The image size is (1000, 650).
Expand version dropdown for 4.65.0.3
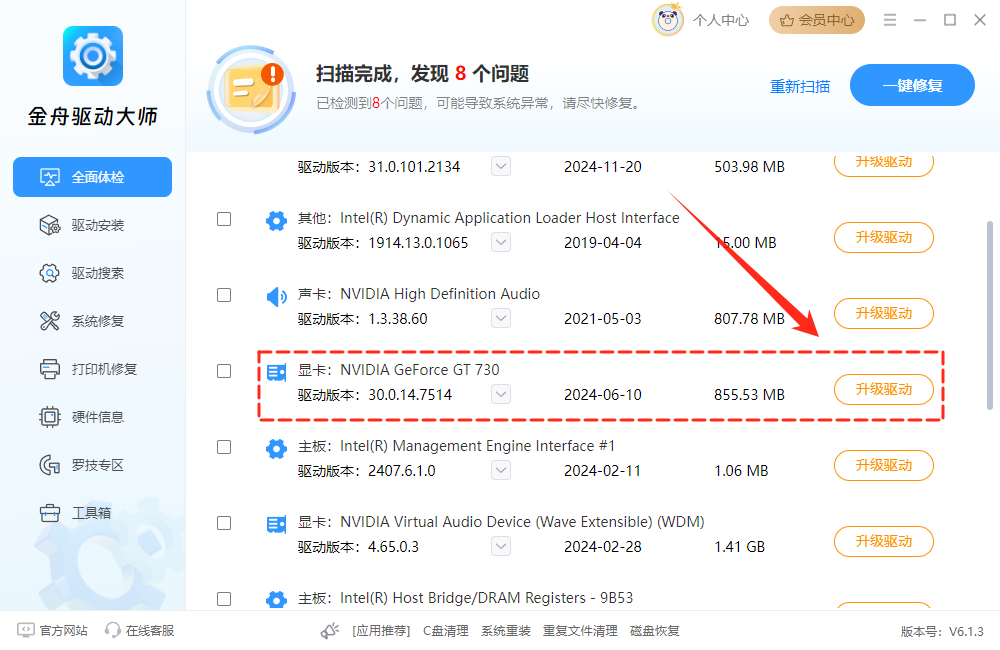[x=501, y=546]
